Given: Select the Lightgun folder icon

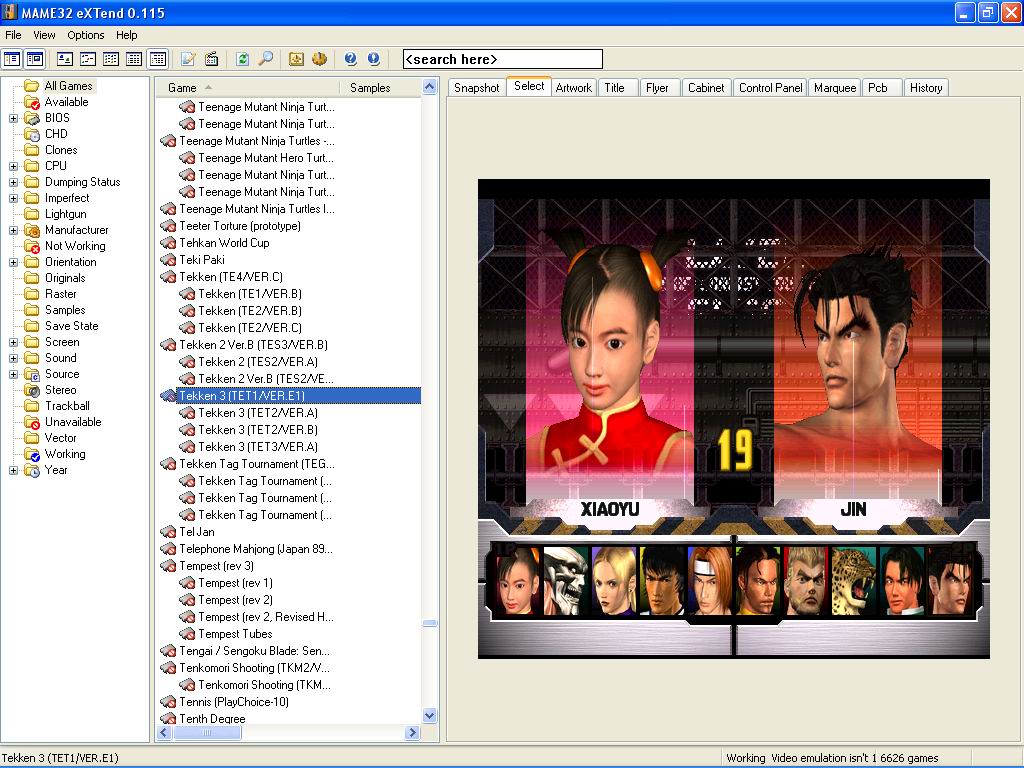Looking at the screenshot, I should (x=32, y=214).
